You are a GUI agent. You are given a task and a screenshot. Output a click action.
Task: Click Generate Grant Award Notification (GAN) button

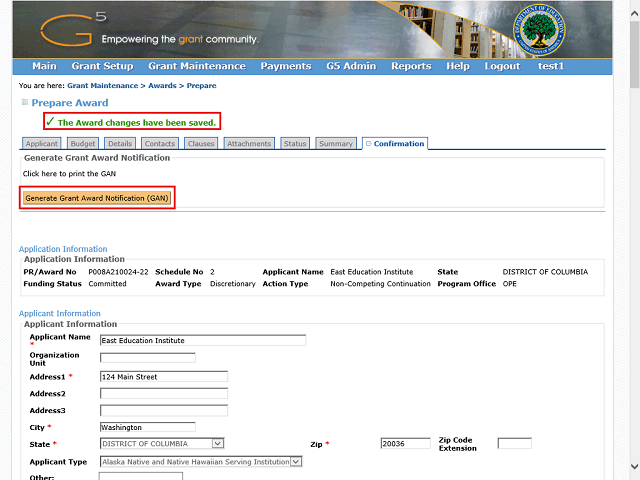click(x=97, y=198)
